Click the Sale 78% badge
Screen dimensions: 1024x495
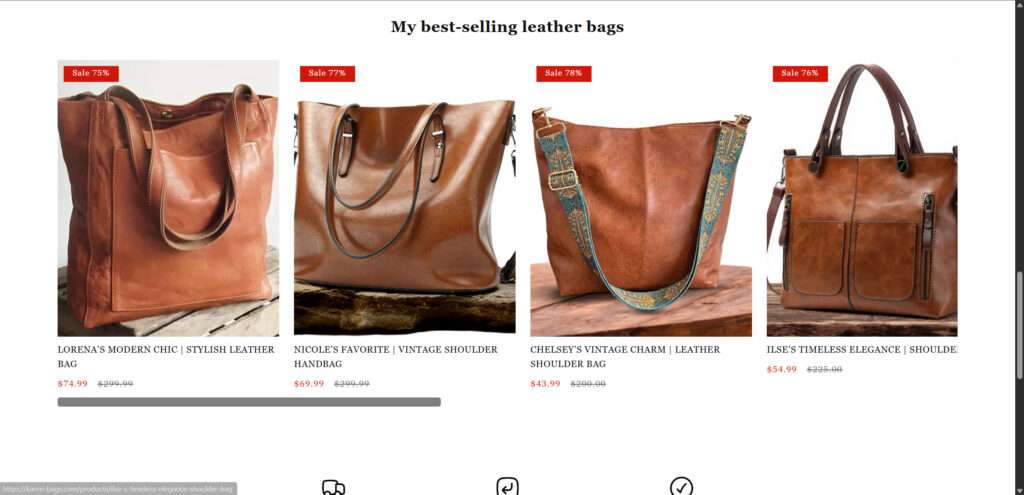[564, 73]
